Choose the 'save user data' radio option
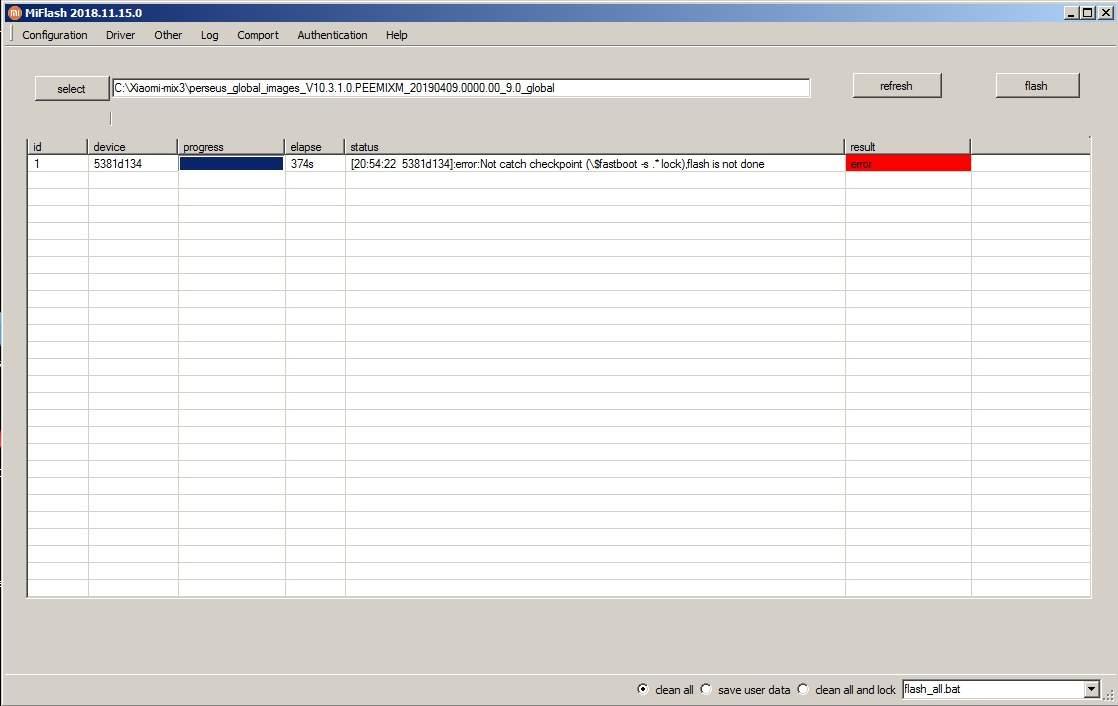The width and height of the screenshot is (1118, 706). click(706, 689)
